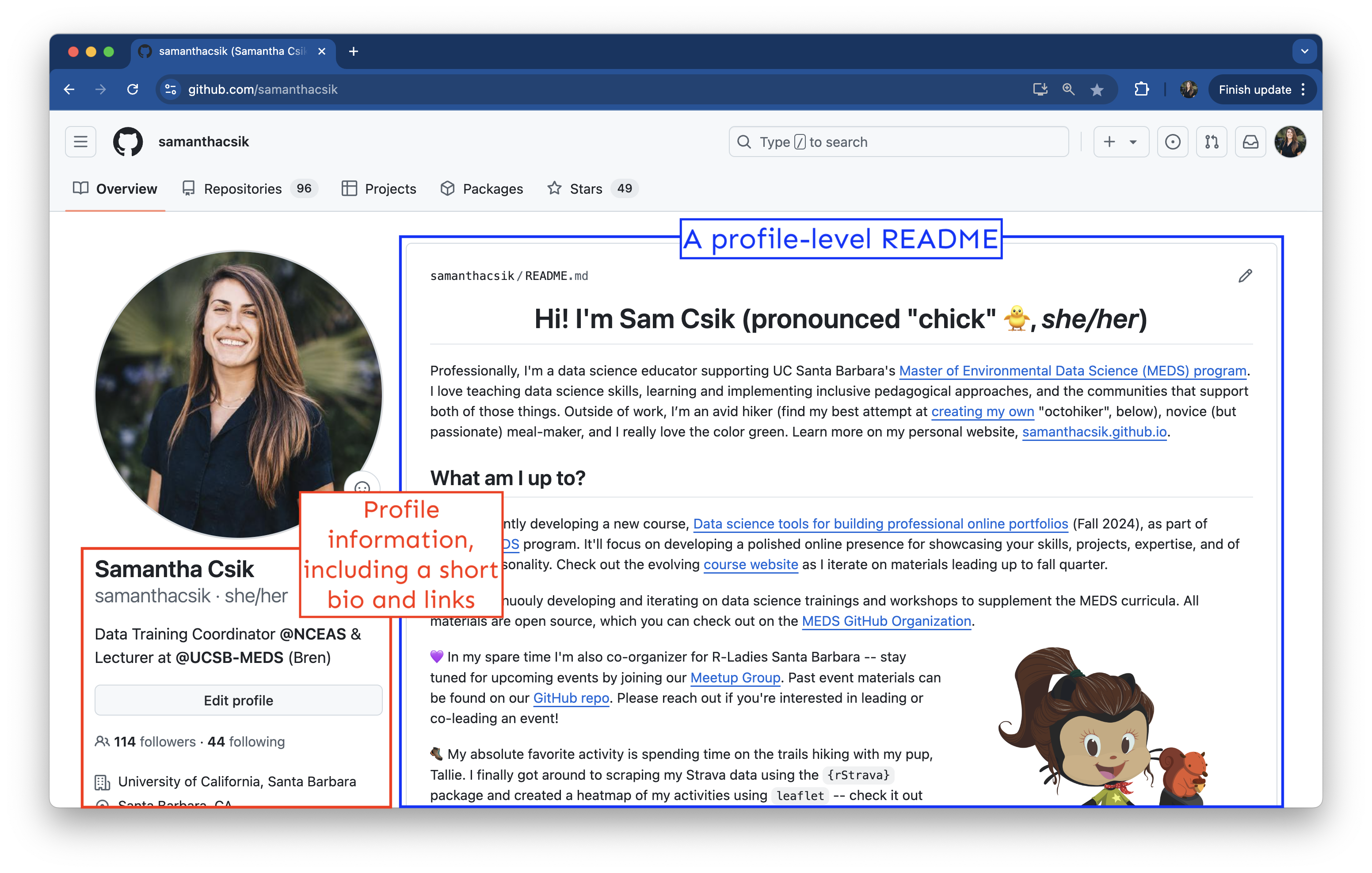Expand the tab search chevron dropdown
Screen dimensions: 1372x873
tap(1304, 51)
